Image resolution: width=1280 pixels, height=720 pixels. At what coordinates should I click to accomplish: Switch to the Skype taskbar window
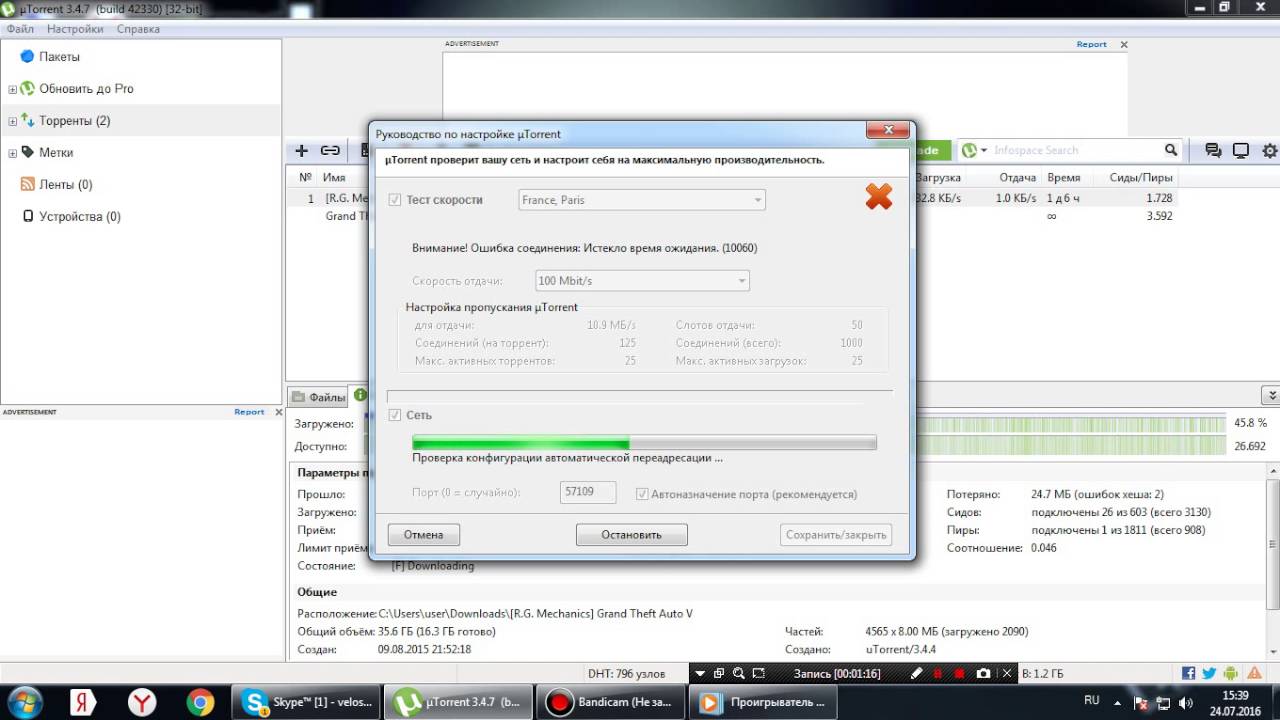[x=307, y=703]
